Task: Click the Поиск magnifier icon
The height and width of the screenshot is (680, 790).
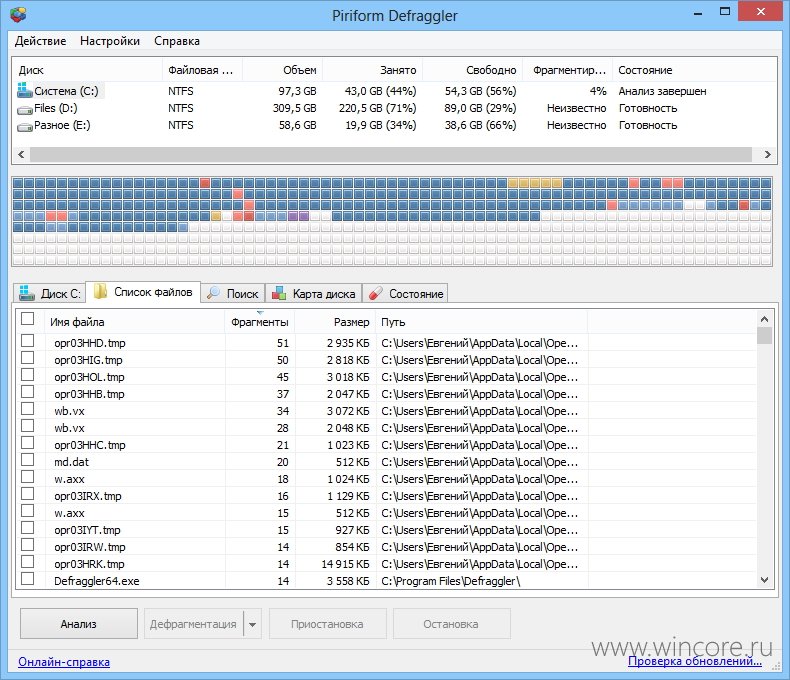Action: [214, 293]
